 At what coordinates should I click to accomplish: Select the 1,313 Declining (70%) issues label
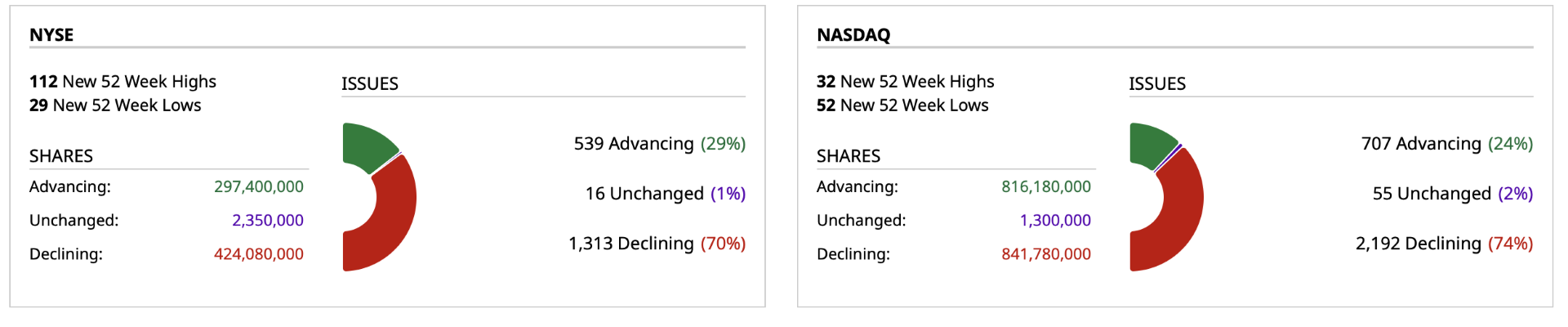coord(657,244)
